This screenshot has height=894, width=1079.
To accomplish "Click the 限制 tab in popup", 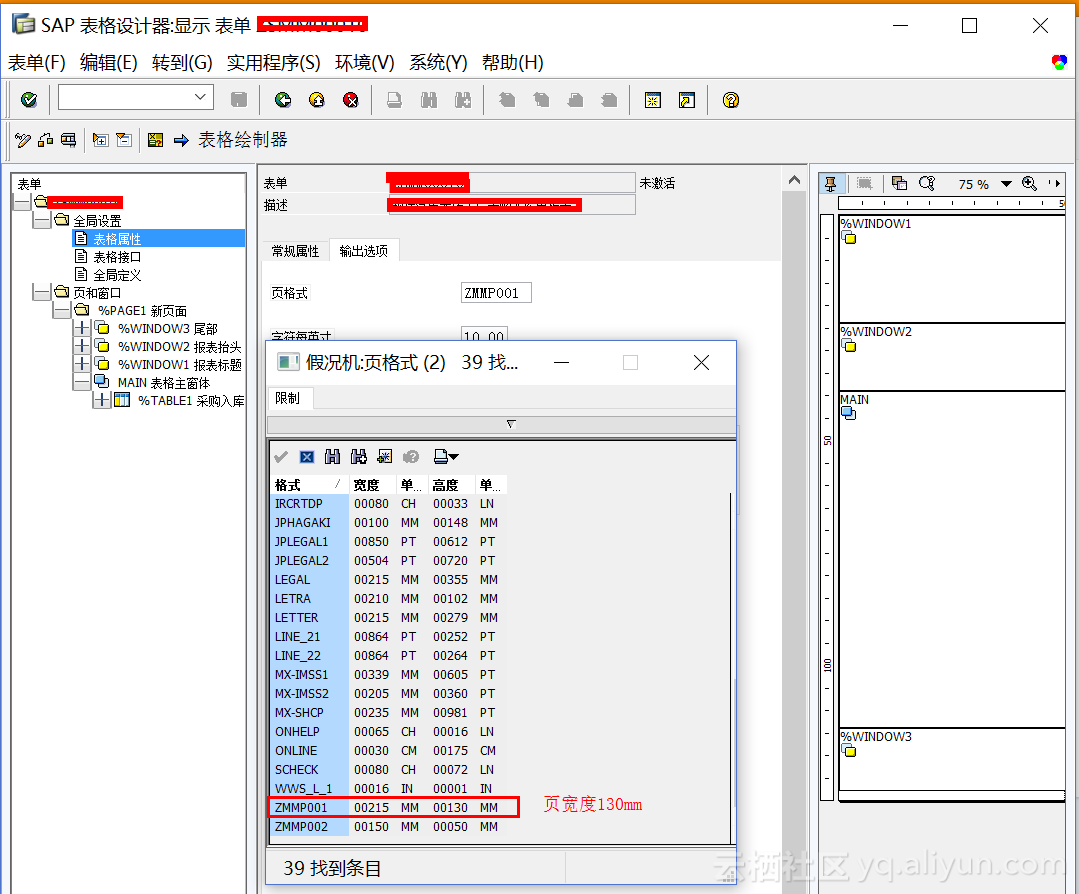I will pyautogui.click(x=288, y=398).
